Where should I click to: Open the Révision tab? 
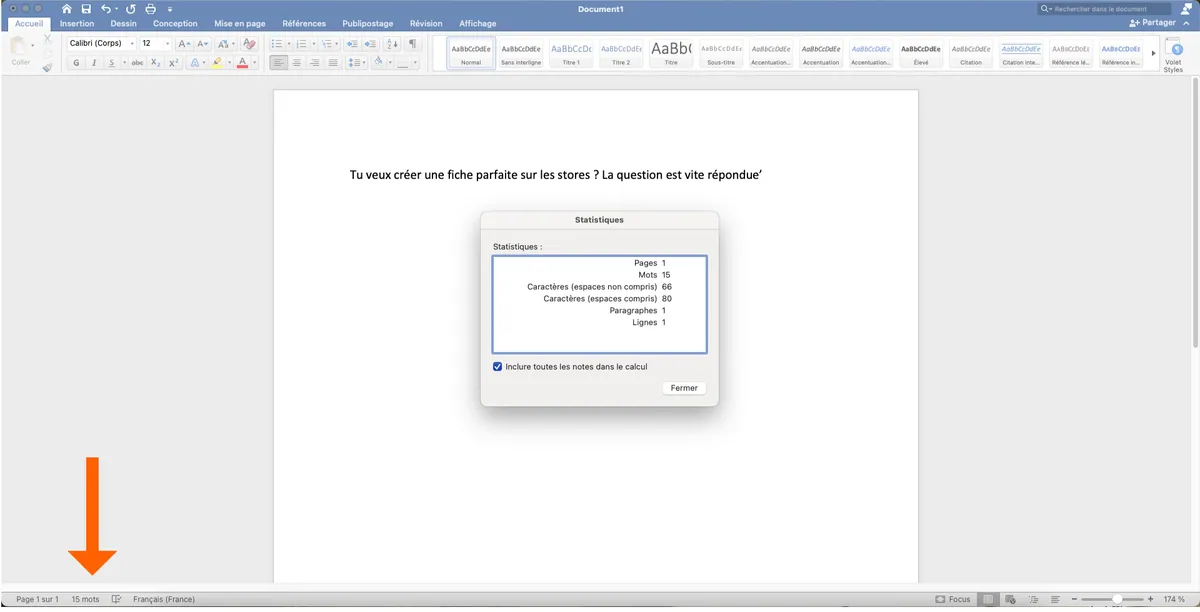(x=426, y=23)
